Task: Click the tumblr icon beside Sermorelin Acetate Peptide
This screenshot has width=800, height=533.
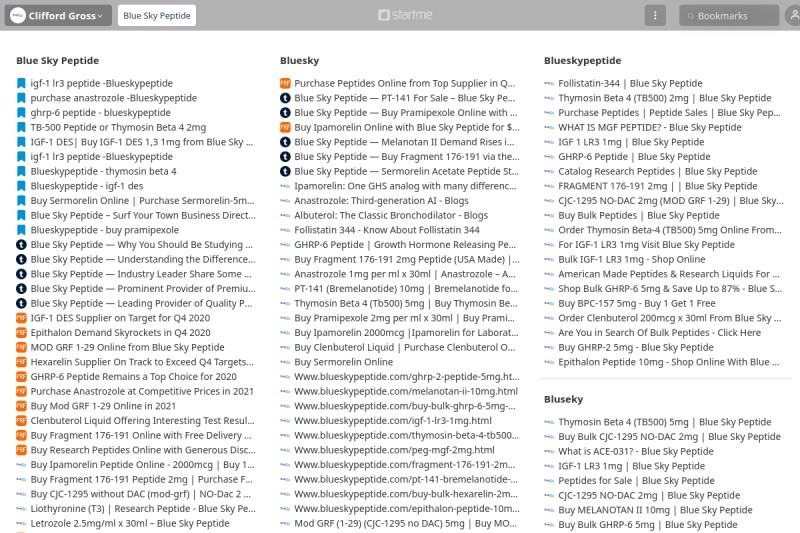Action: [x=285, y=171]
